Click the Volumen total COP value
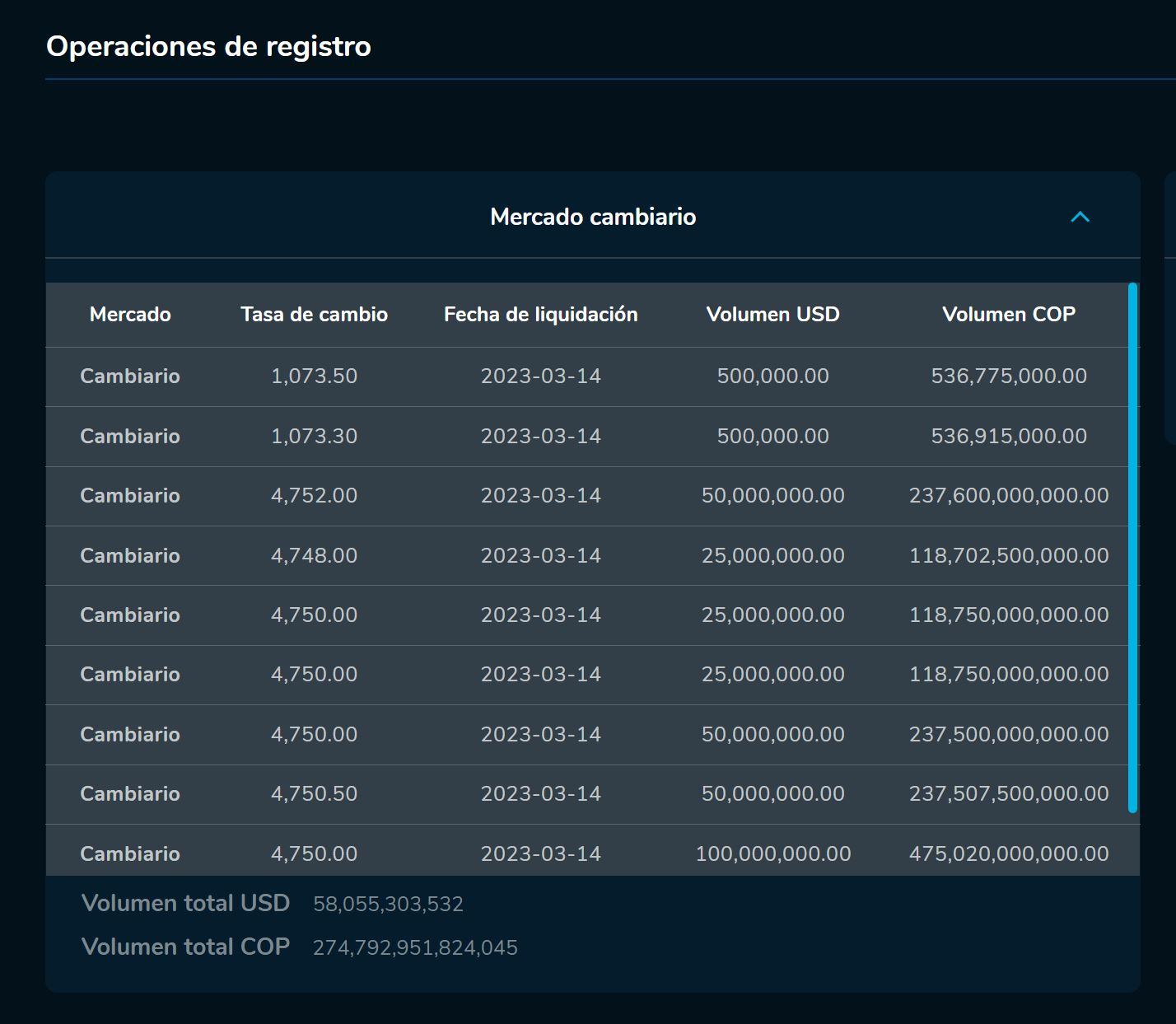 click(415, 947)
